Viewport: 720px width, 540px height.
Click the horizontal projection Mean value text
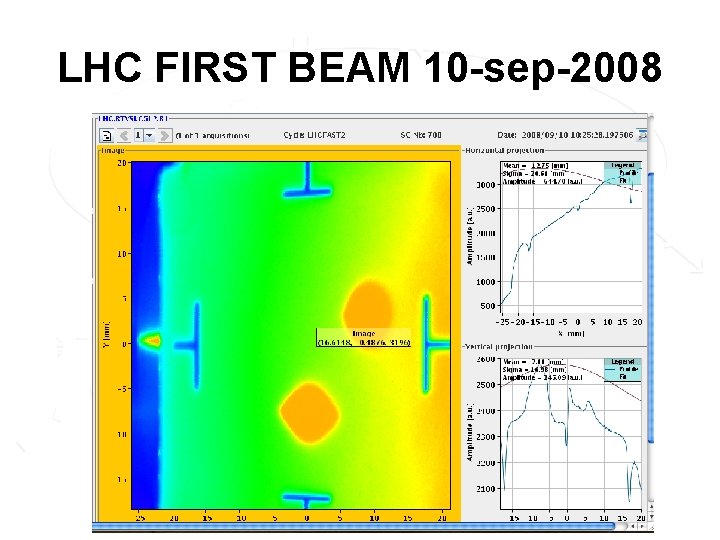coord(535,166)
